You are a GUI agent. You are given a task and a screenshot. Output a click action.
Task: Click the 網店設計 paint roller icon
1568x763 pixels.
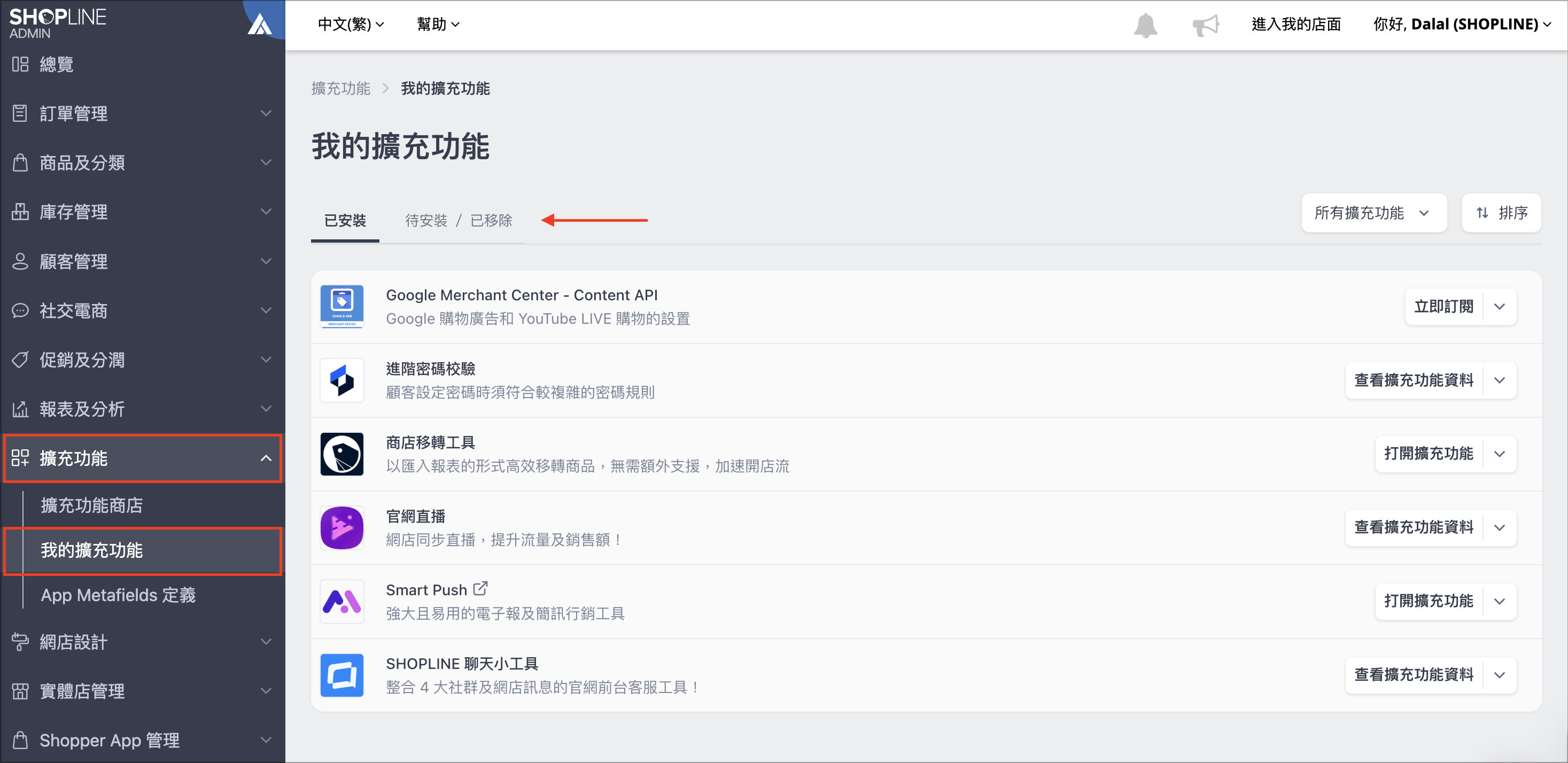20,642
